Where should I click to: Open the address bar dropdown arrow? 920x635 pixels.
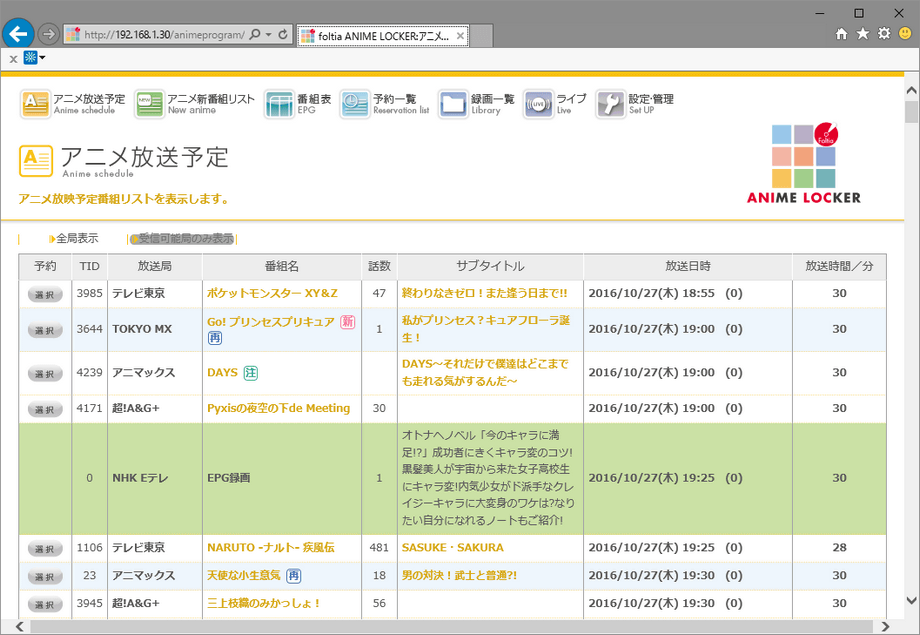[x=269, y=35]
